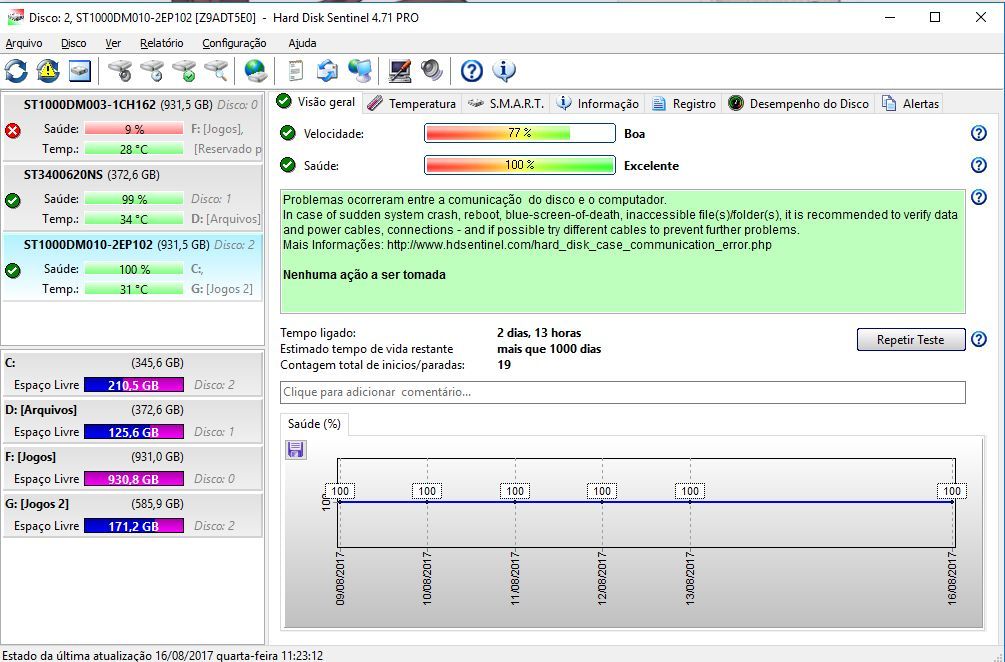Click the hdsentinel.com communication error link text
Screen dimensions: 1005x662
click(x=579, y=245)
